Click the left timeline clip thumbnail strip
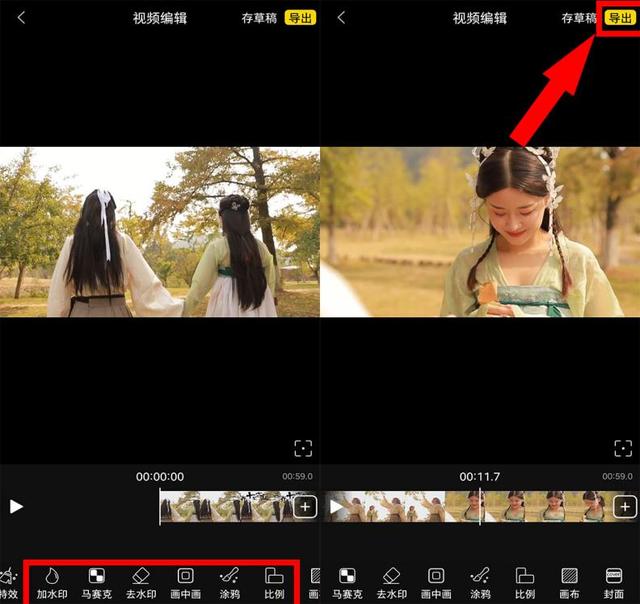The width and height of the screenshot is (640, 604). click(225, 507)
